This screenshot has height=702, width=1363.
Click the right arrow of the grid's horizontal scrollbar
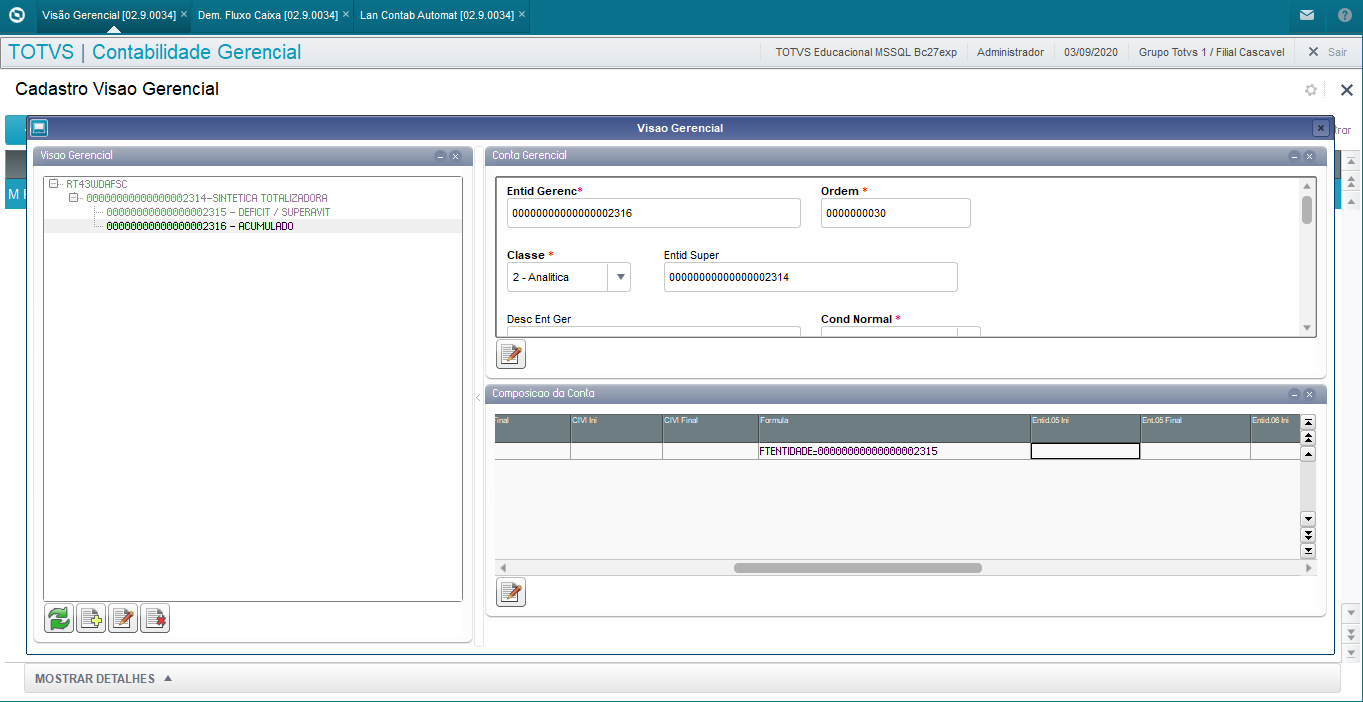tap(1309, 568)
